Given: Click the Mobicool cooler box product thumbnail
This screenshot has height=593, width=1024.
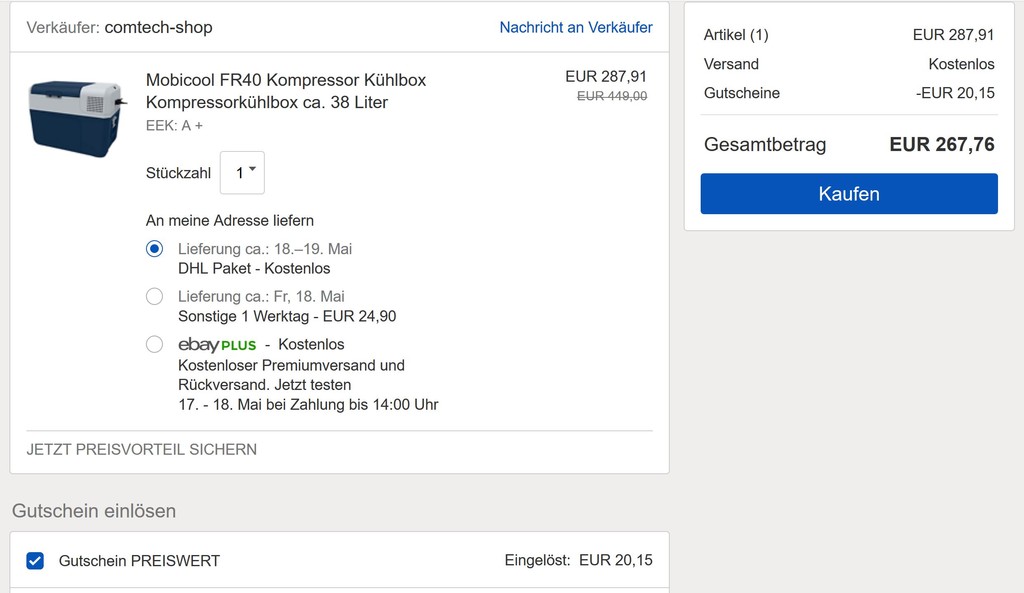Looking at the screenshot, I should pos(76,118).
